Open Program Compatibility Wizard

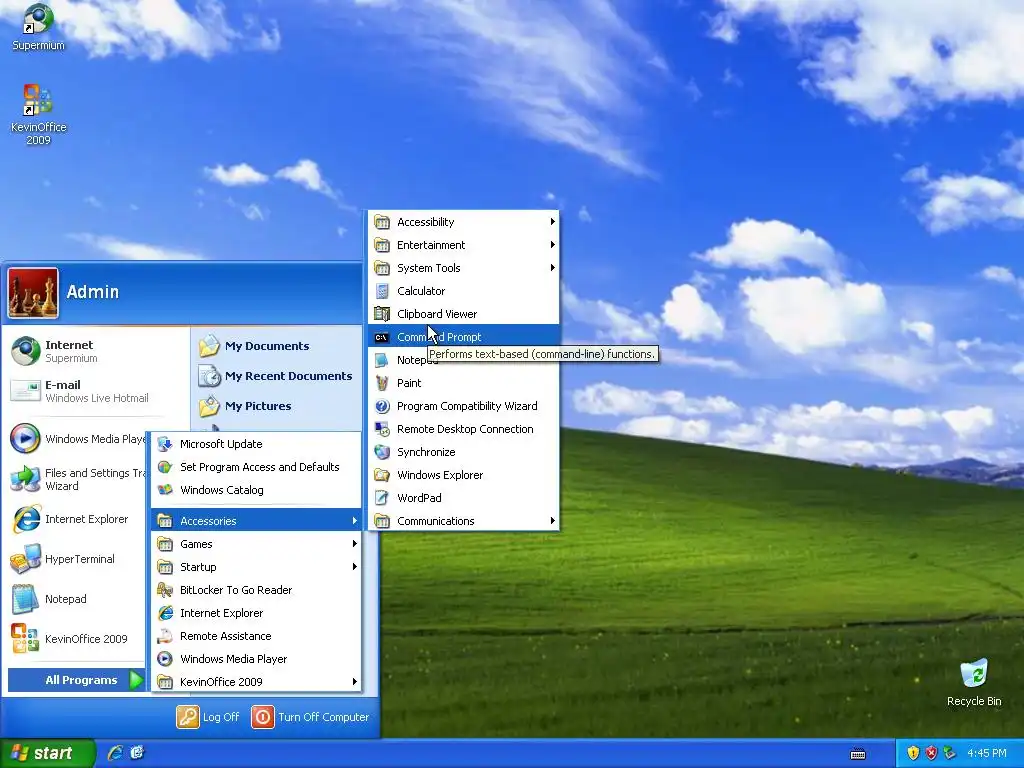pos(464,406)
